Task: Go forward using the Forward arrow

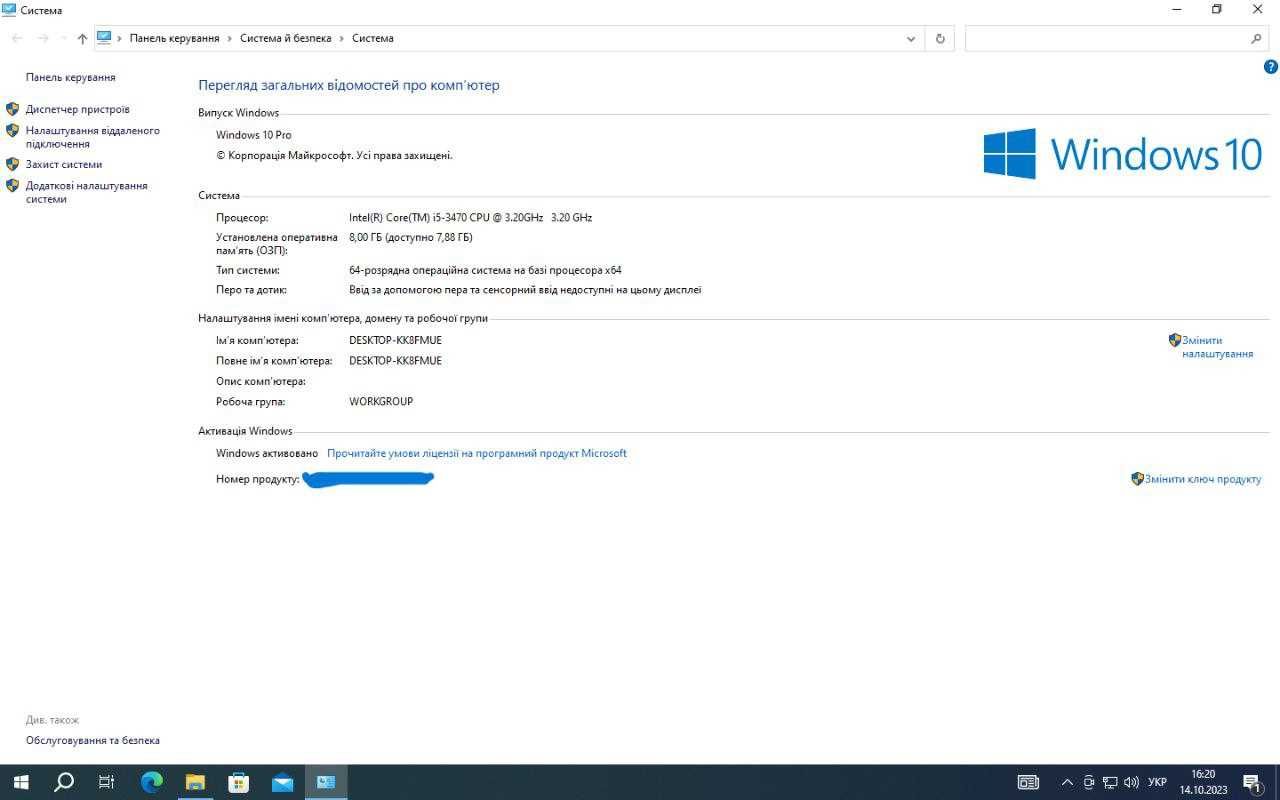Action: [43, 38]
